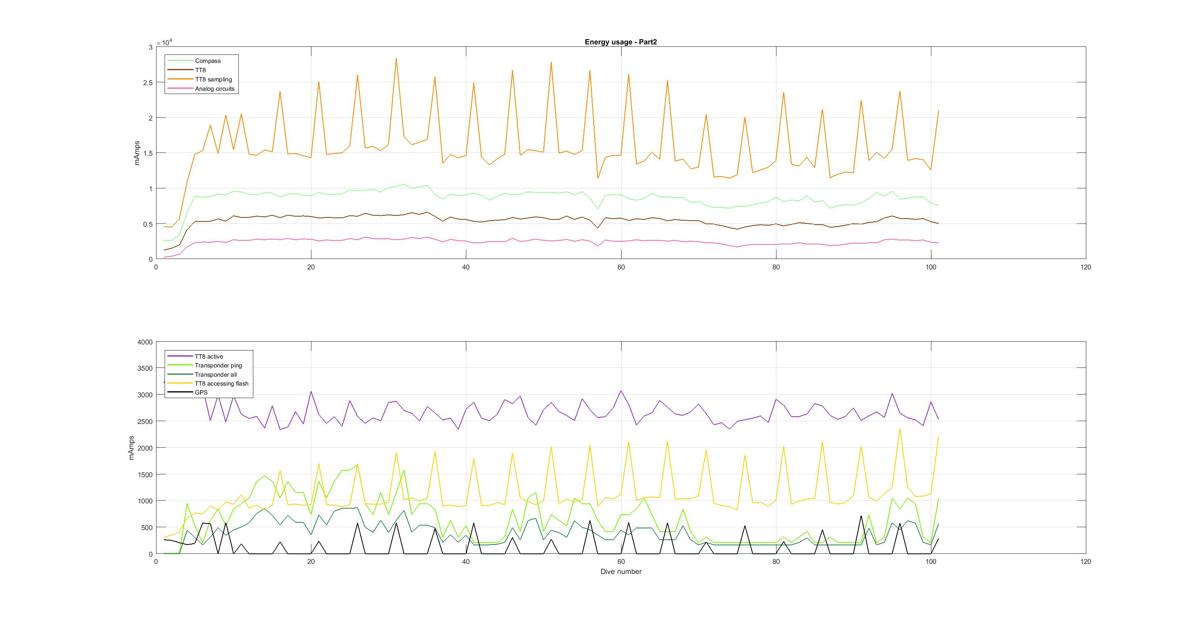Click the black GPS legend line sample
1200x622 pixels.
coord(180,392)
